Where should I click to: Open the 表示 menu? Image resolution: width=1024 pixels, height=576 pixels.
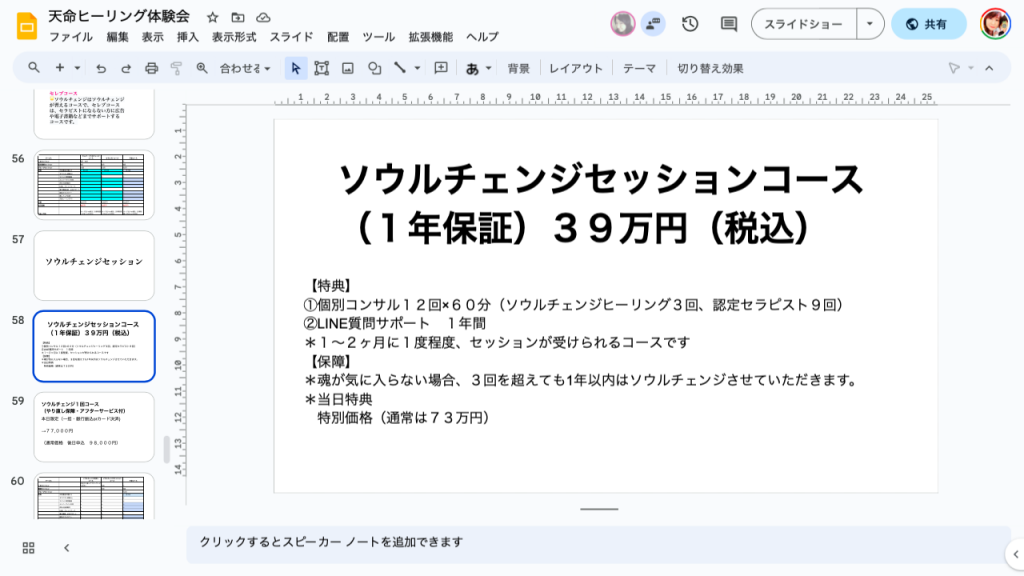153,37
